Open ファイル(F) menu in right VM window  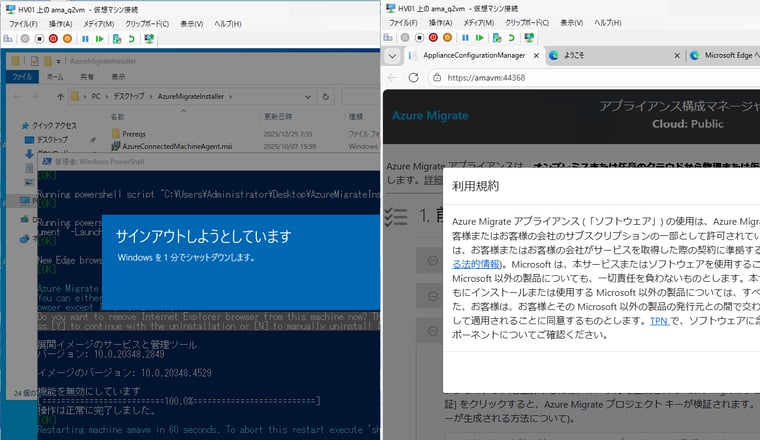pyautogui.click(x=403, y=23)
